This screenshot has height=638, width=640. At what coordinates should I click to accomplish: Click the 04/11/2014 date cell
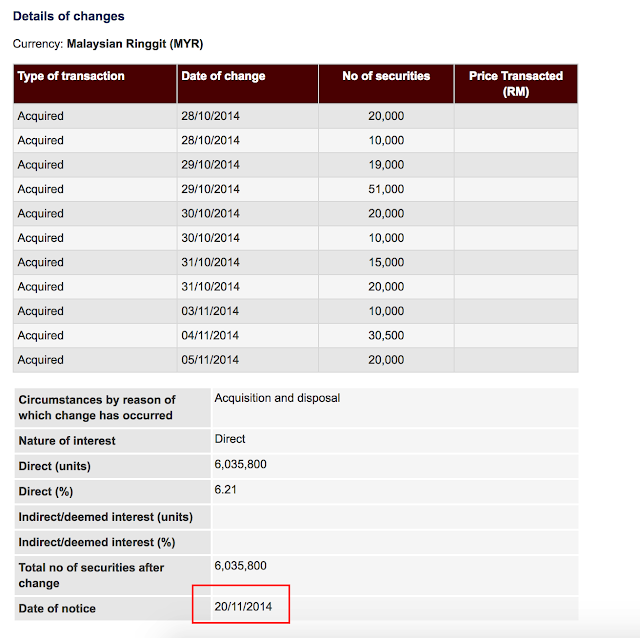tap(210, 336)
